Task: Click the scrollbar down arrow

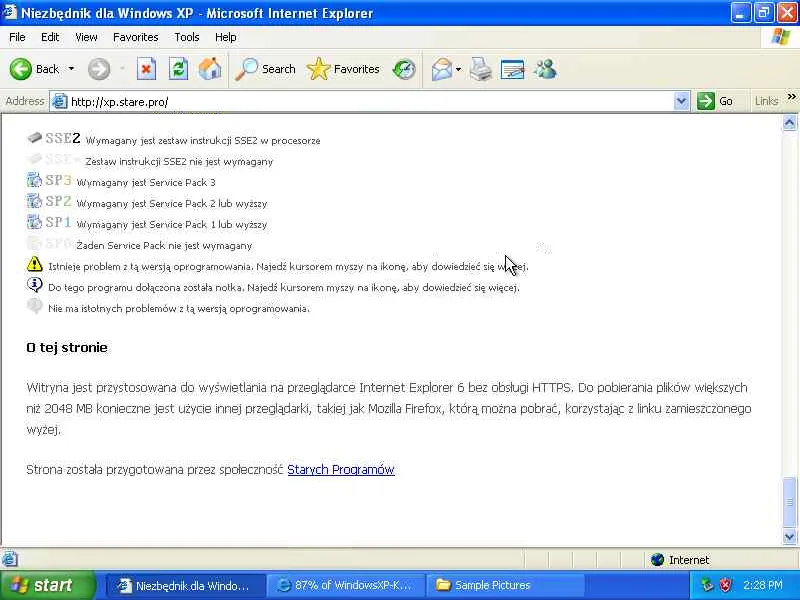Action: (789, 537)
